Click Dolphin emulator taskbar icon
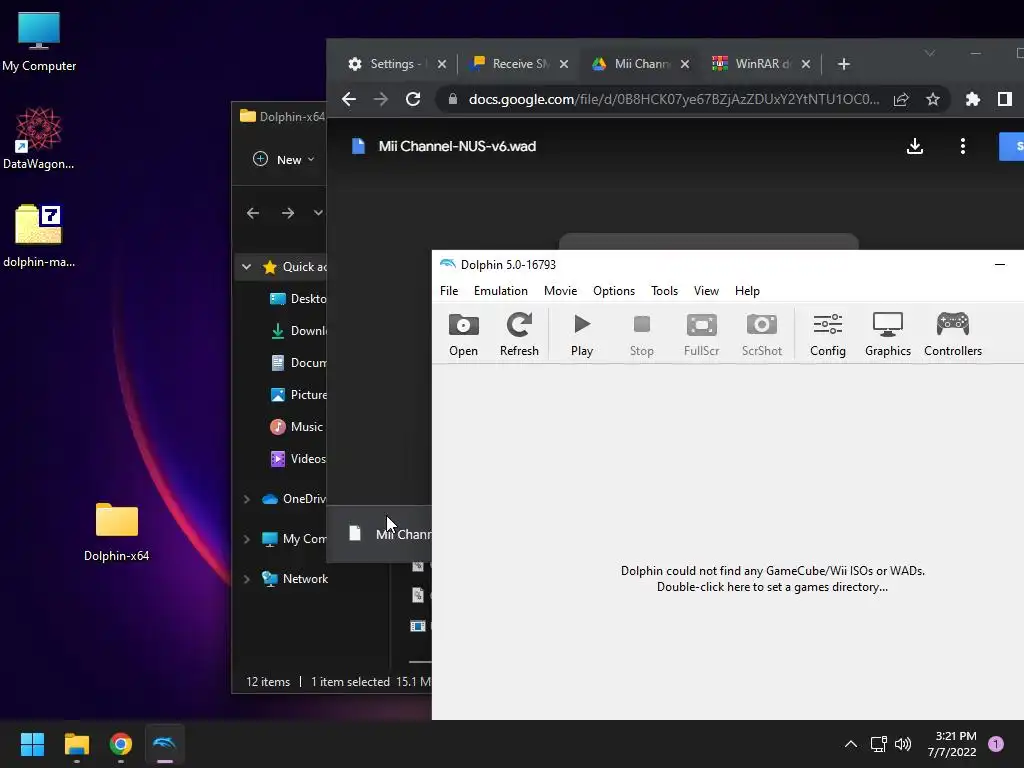 pyautogui.click(x=165, y=744)
